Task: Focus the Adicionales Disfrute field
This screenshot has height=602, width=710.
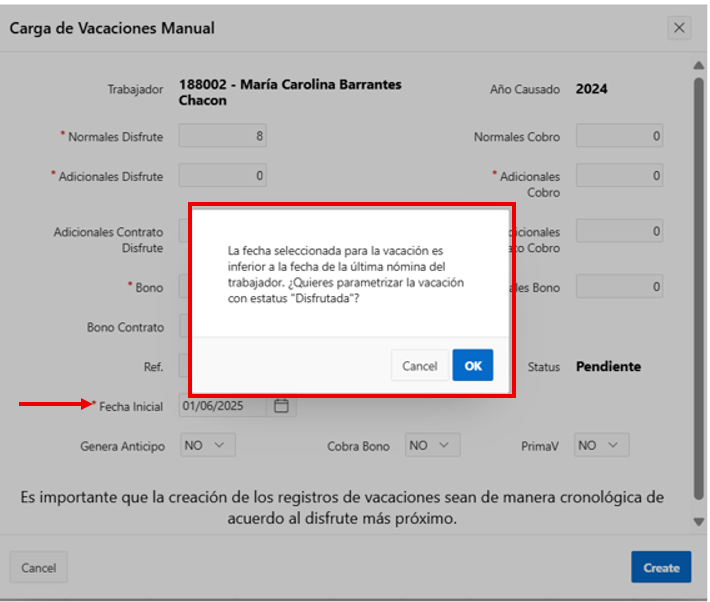Action: coord(223,176)
